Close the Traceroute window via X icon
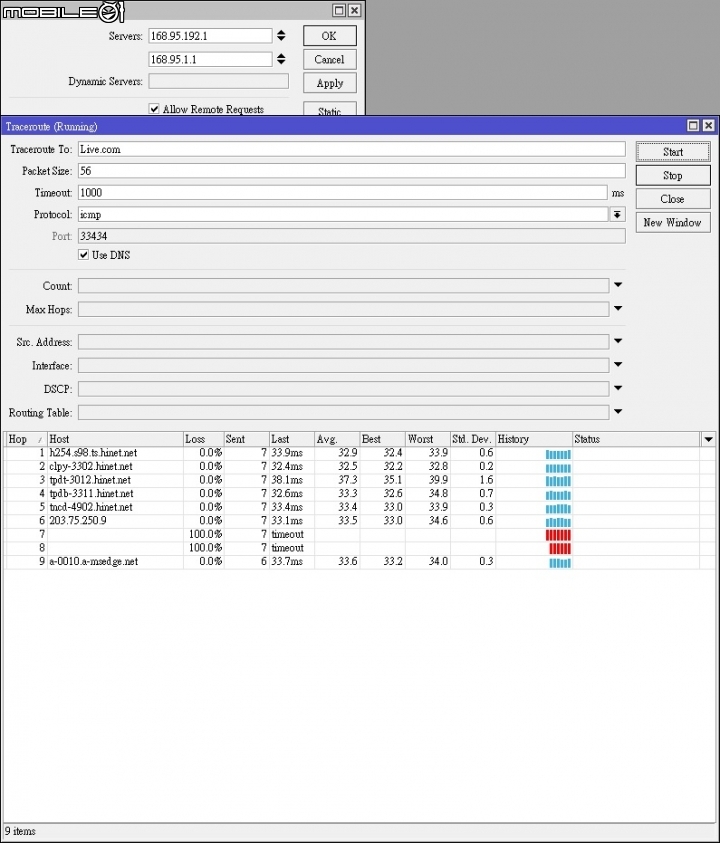 click(x=708, y=126)
